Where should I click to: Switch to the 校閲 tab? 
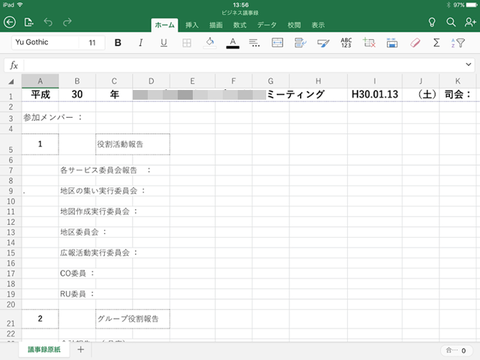[294, 25]
